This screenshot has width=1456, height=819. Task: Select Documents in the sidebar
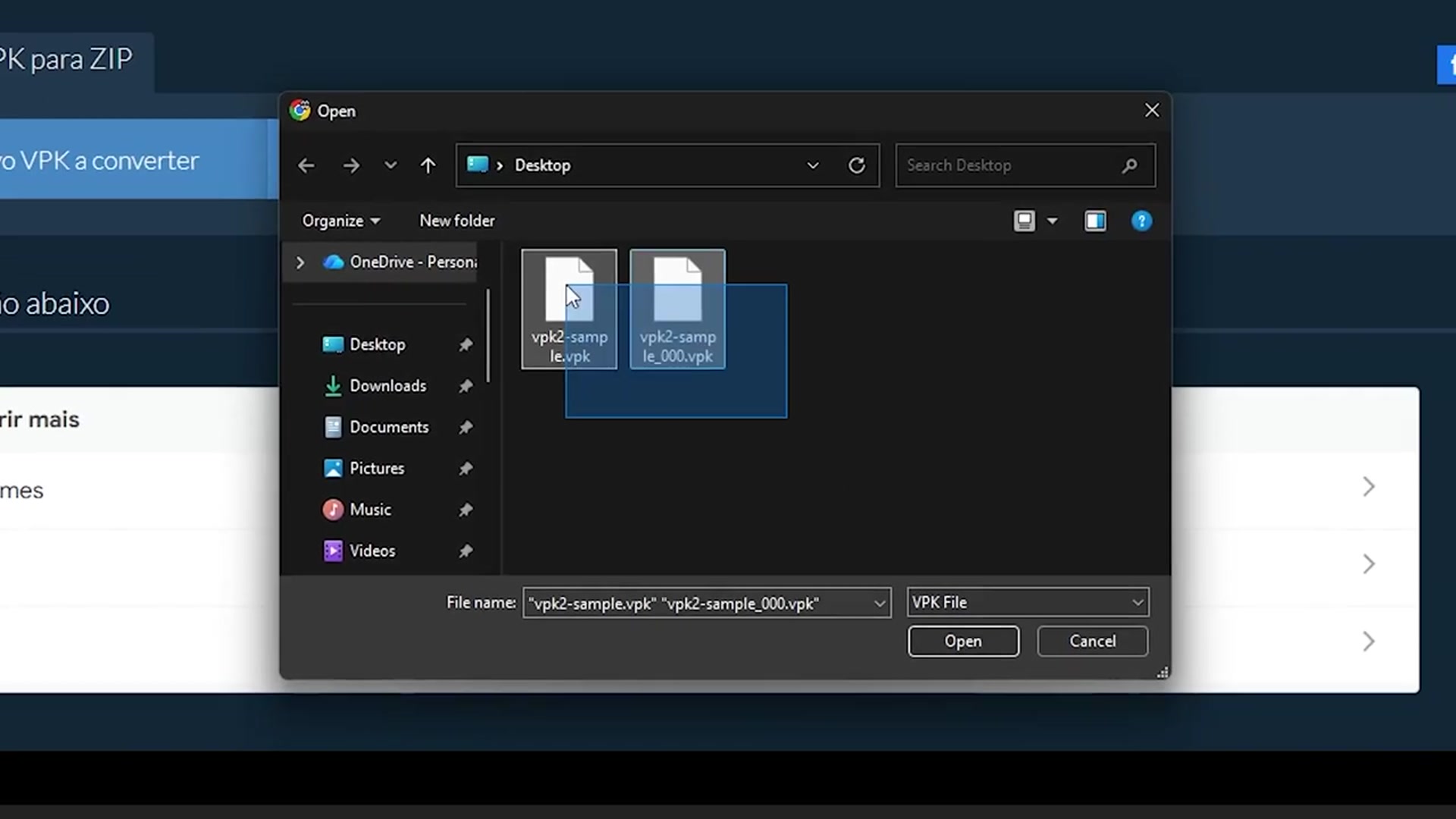tap(389, 427)
